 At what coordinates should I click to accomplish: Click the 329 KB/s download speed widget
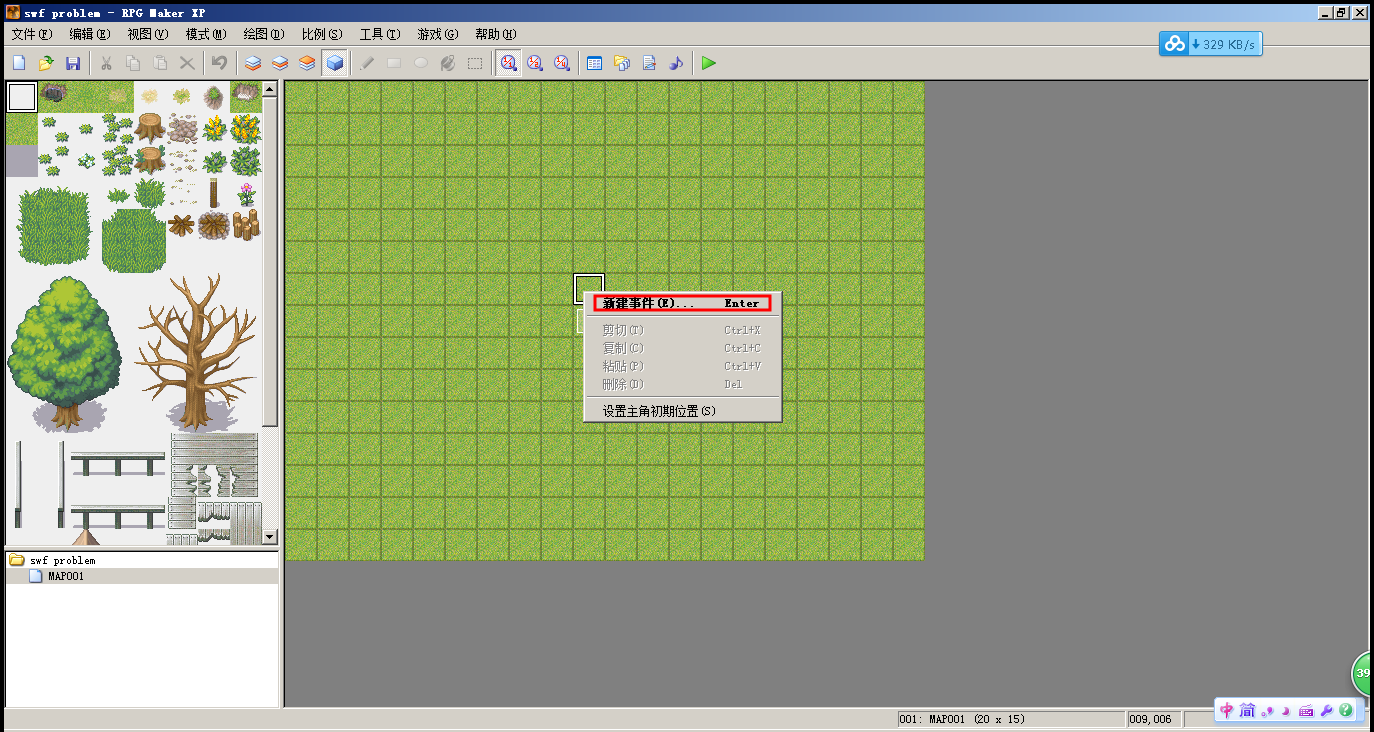[x=1211, y=44]
